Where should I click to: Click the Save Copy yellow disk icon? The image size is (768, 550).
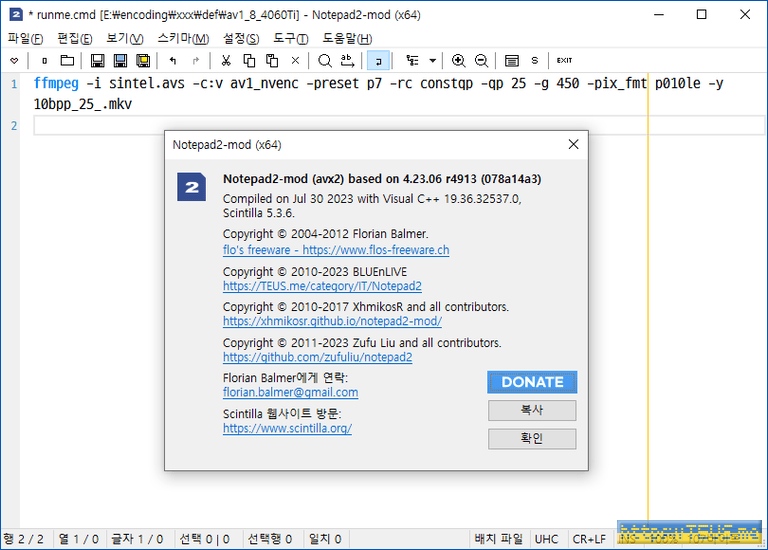click(143, 61)
